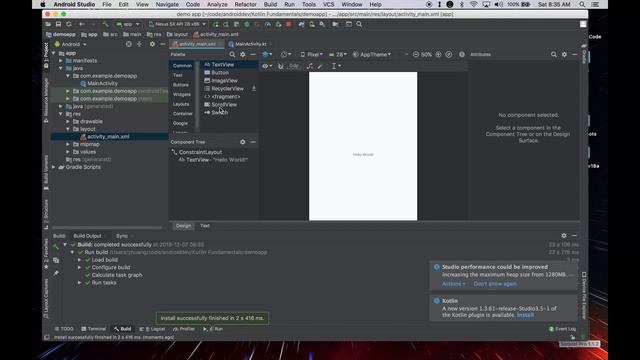Expand the Run tasks build node
Screen dimensions: 640x360
pos(80,282)
